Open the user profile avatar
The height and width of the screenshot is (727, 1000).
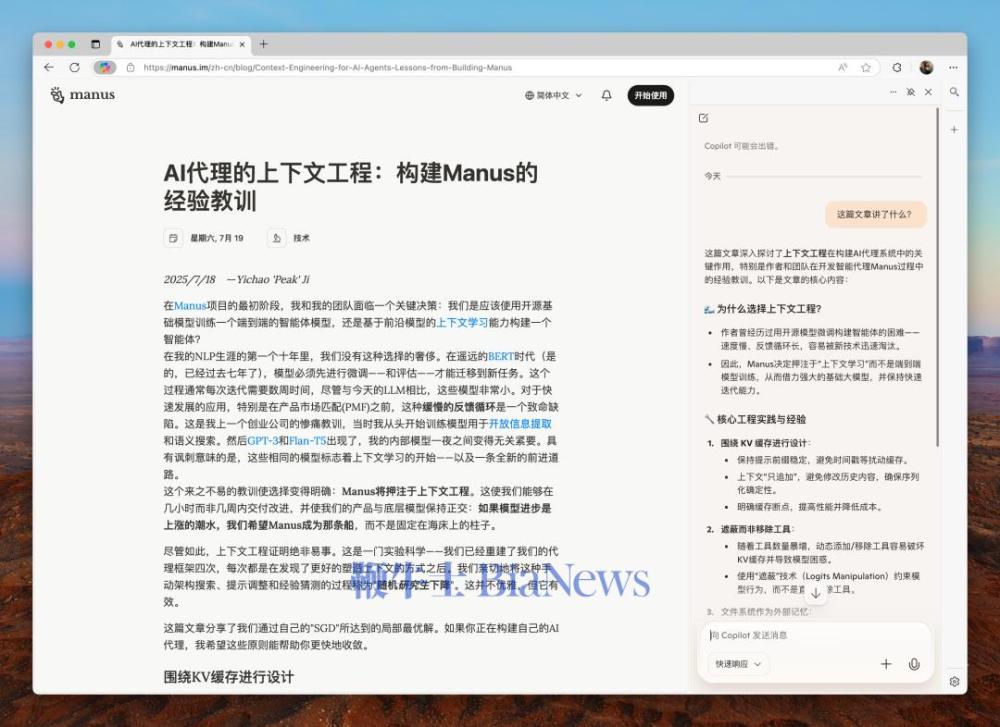tap(926, 67)
